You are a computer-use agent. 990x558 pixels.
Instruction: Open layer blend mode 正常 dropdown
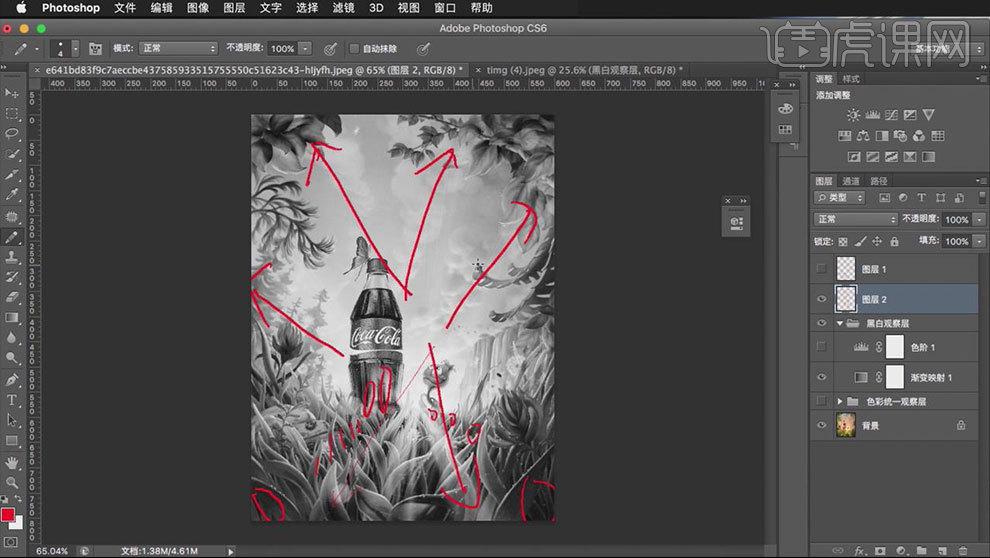(855, 219)
